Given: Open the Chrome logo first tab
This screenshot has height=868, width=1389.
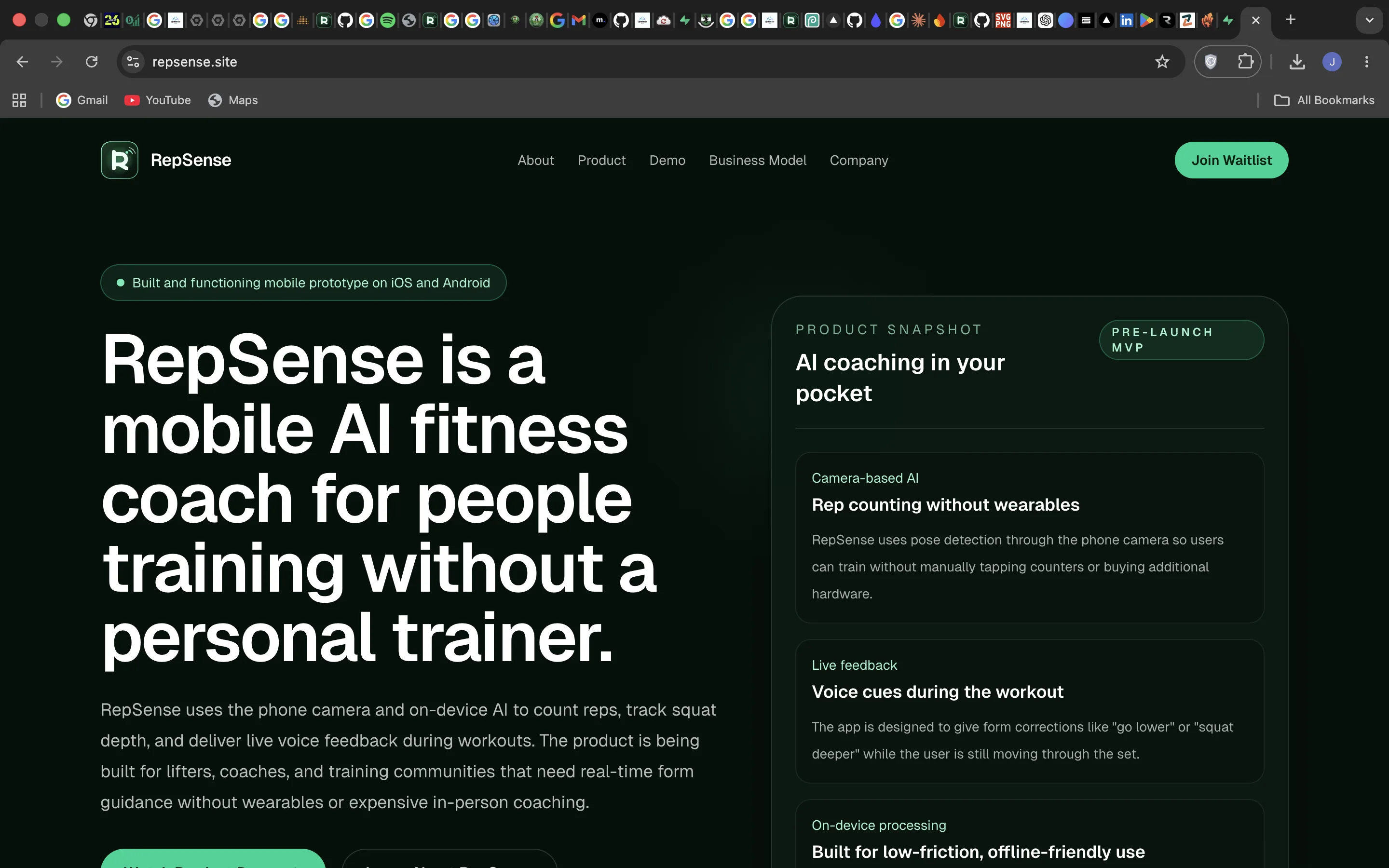Looking at the screenshot, I should [x=90, y=21].
